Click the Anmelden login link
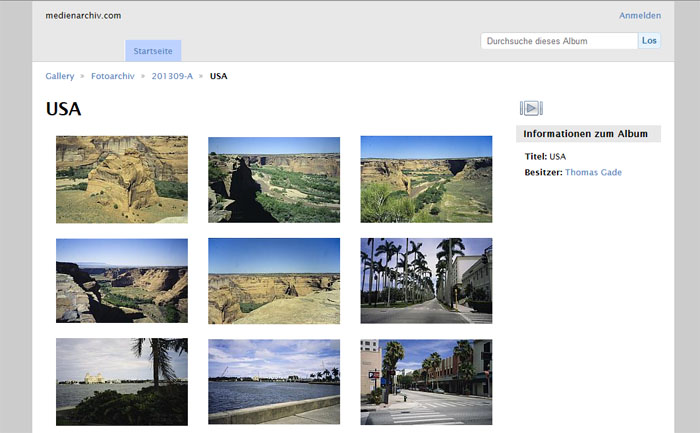 [640, 15]
